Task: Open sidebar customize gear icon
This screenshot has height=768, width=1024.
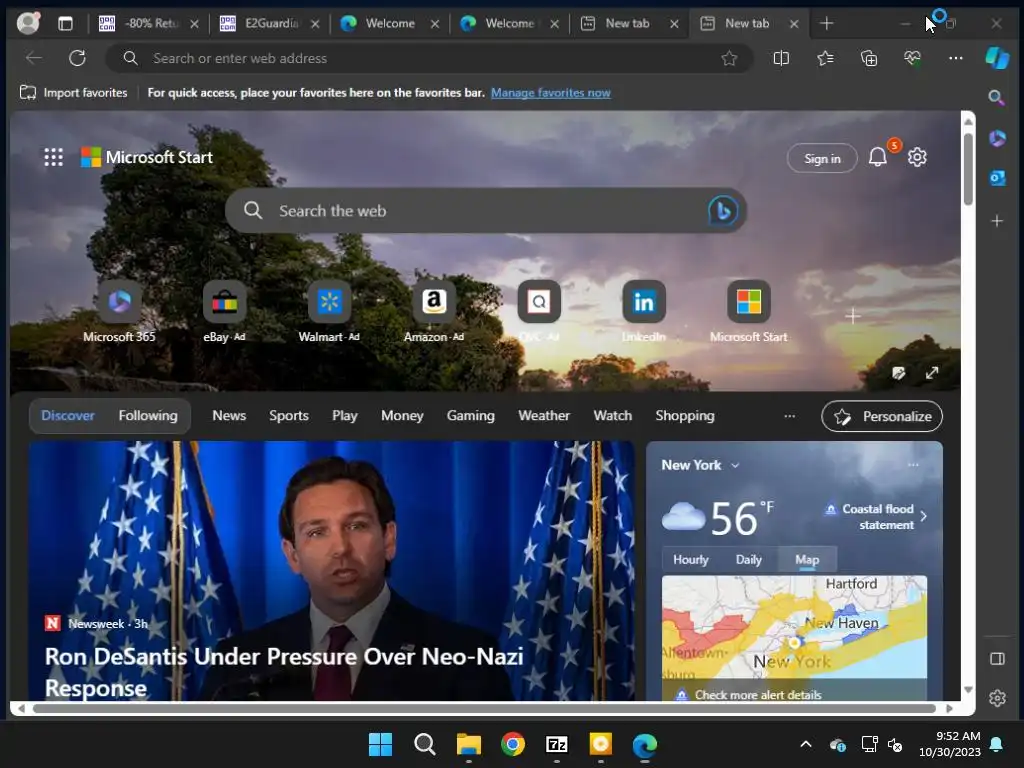Action: 997,698
